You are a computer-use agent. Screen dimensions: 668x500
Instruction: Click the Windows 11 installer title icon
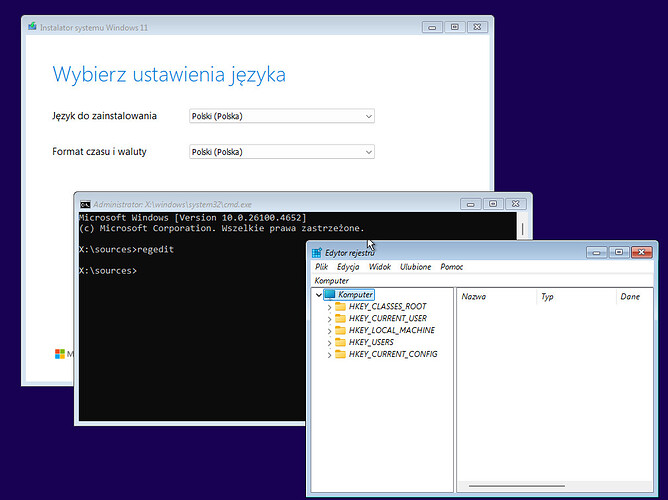[32, 27]
